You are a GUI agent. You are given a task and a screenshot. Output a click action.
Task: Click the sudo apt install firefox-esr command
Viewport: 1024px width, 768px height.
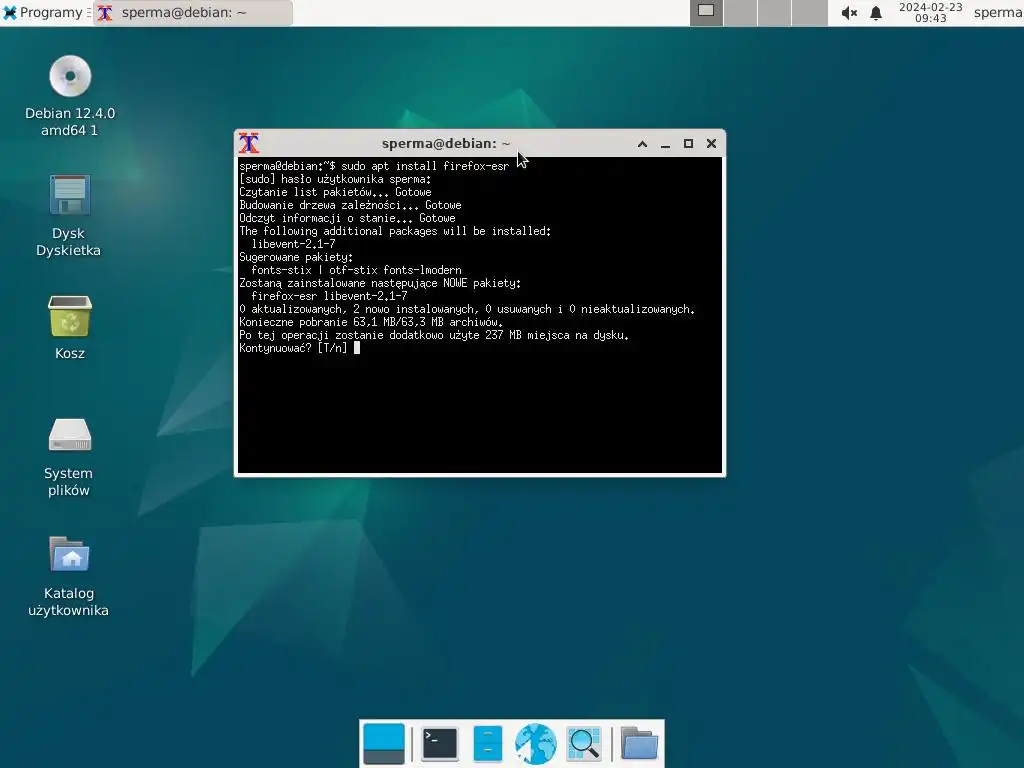[425, 166]
